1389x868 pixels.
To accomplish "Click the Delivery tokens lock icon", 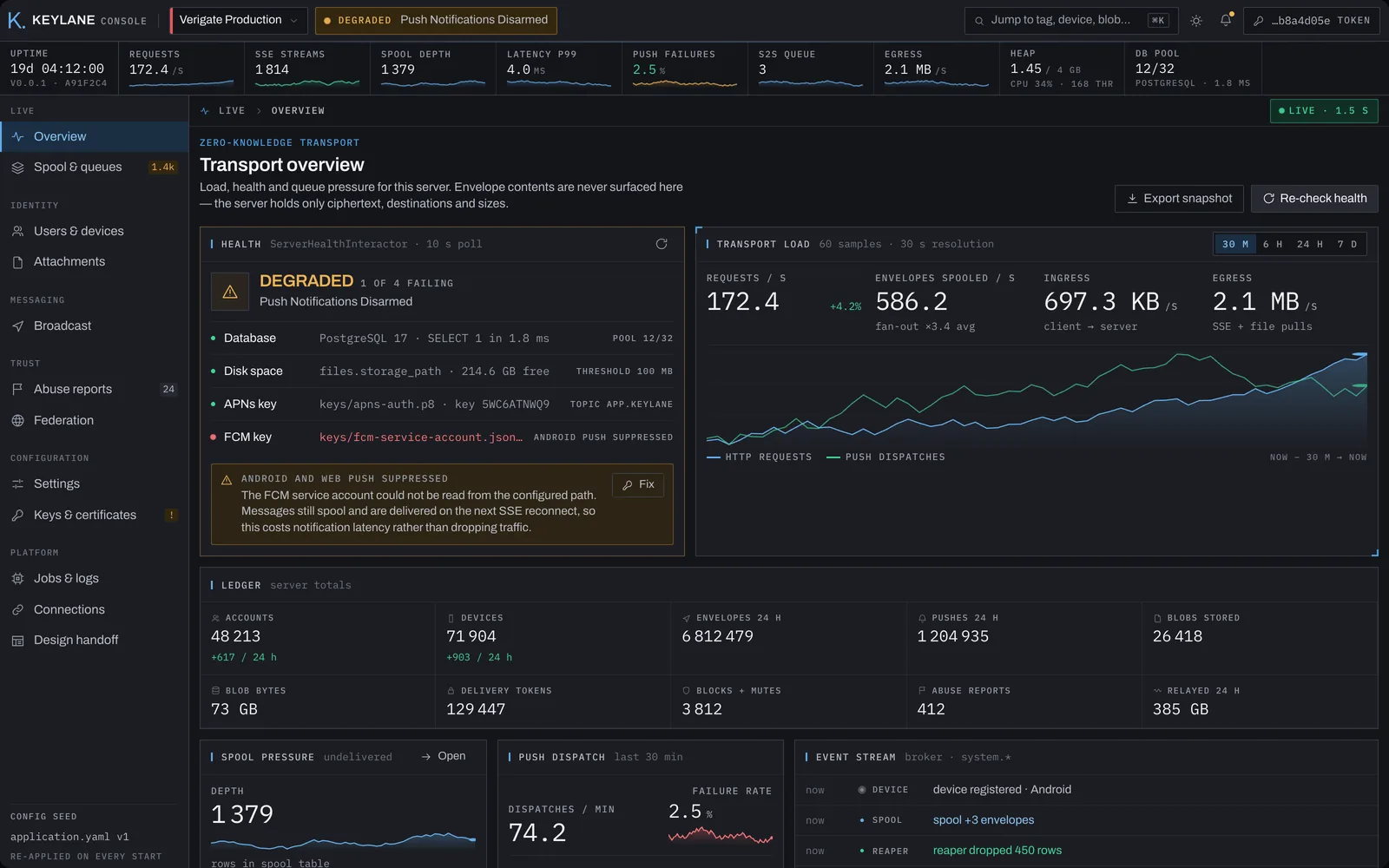I will pyautogui.click(x=451, y=691).
